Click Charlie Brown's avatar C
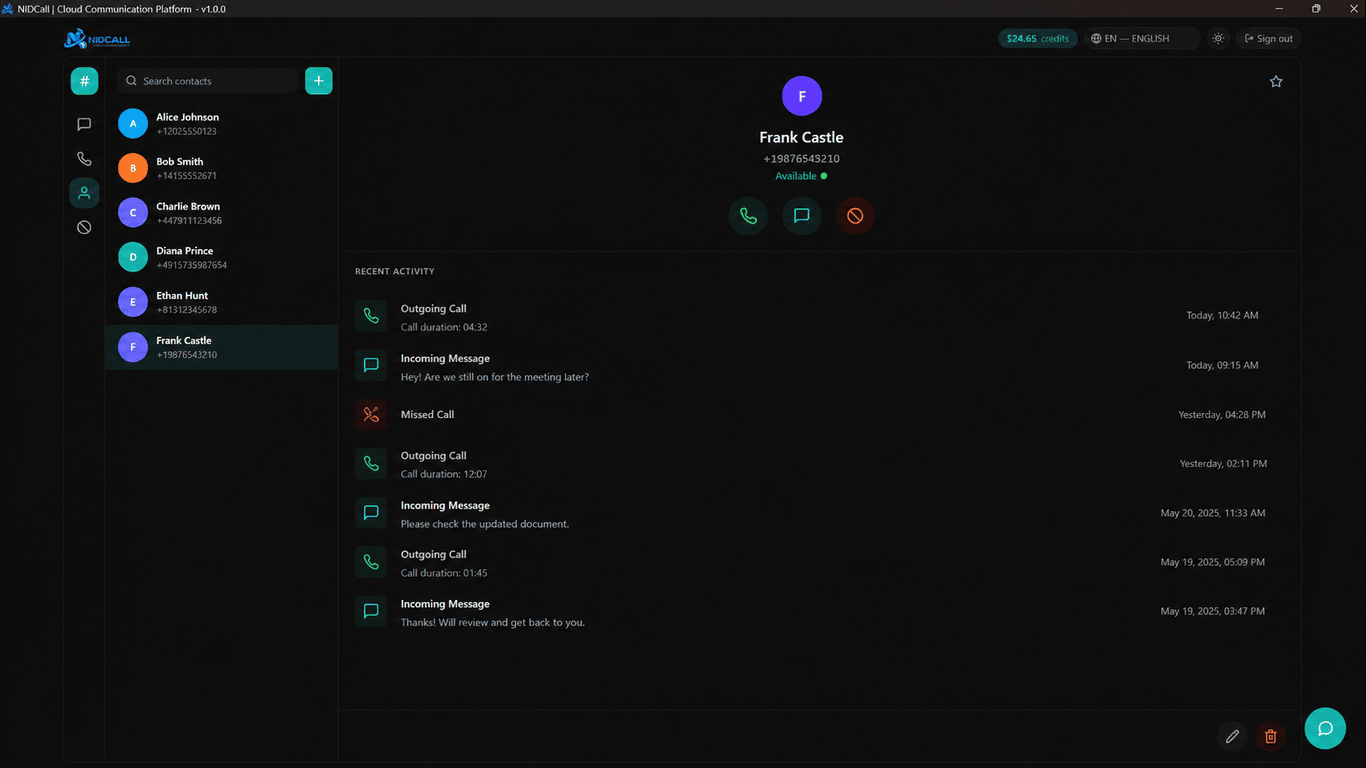1366x768 pixels. click(x=133, y=213)
